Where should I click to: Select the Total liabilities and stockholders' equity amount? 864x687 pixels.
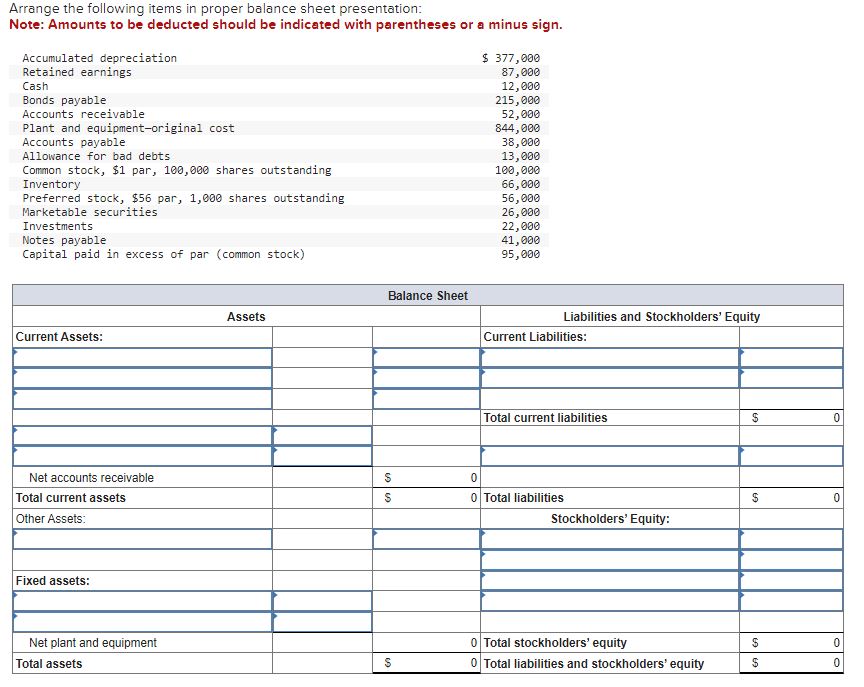click(790, 663)
